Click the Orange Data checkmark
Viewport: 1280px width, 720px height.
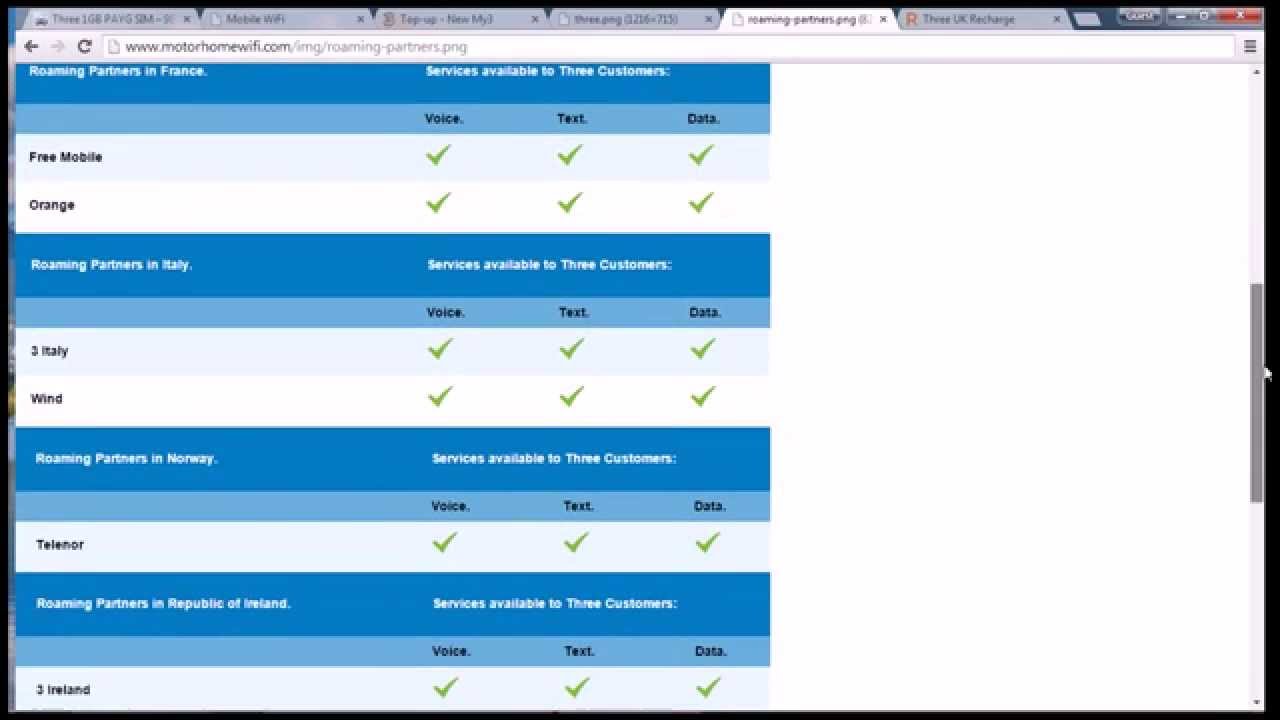701,203
